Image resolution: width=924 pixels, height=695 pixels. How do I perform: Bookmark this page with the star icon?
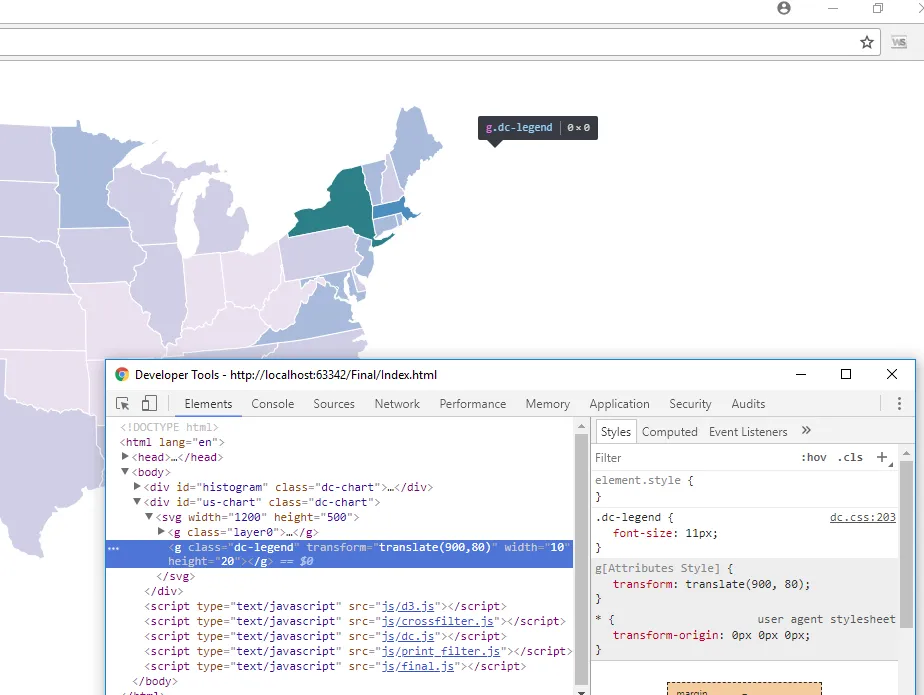click(866, 42)
